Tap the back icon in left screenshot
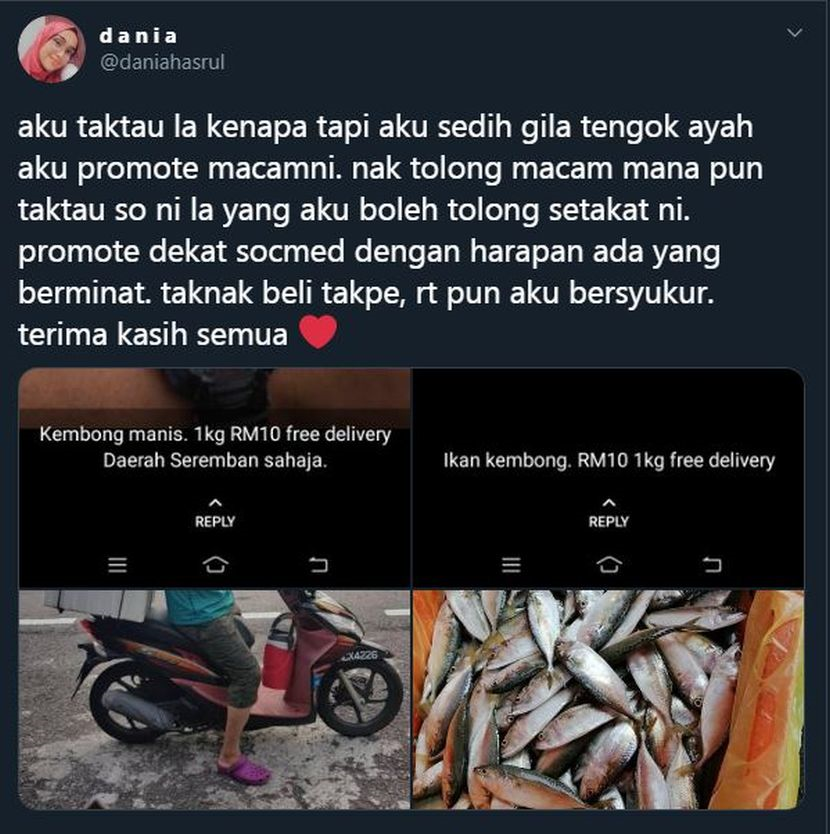The height and width of the screenshot is (834, 830). click(318, 564)
